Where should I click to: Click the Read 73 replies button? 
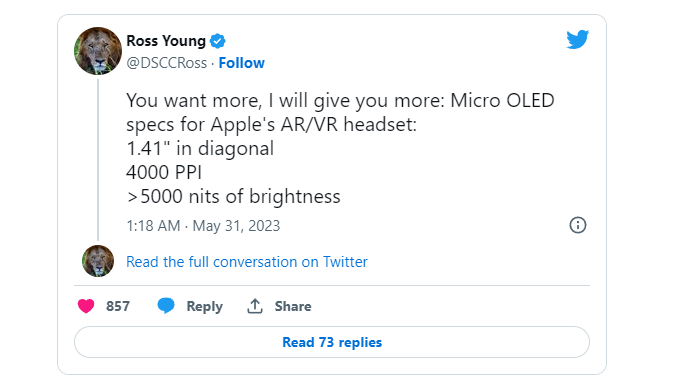332,342
